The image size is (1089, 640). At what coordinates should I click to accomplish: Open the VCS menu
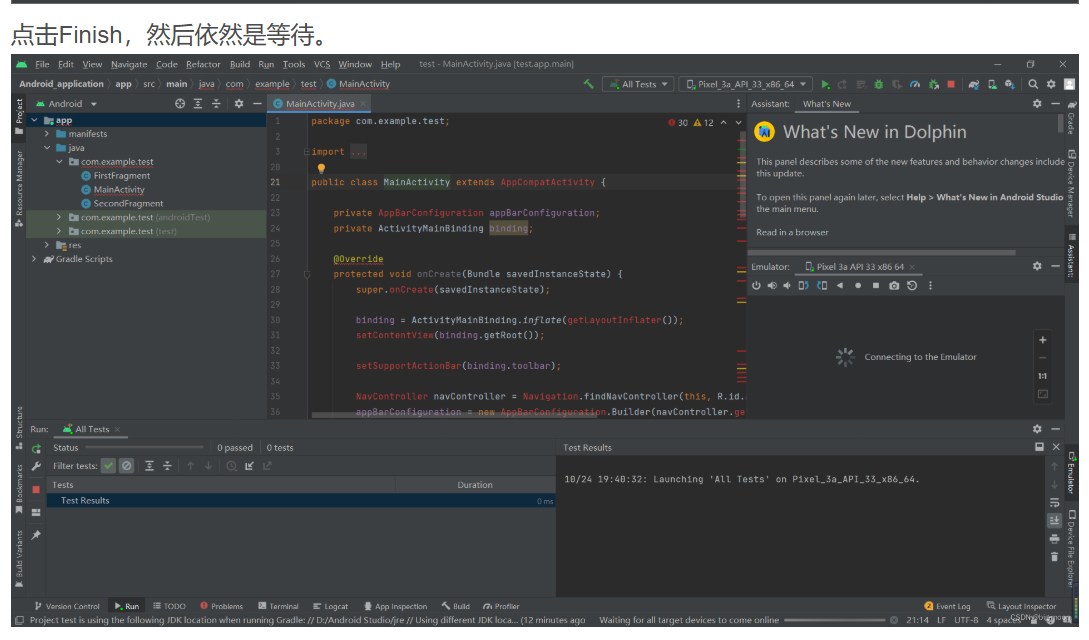pos(322,65)
